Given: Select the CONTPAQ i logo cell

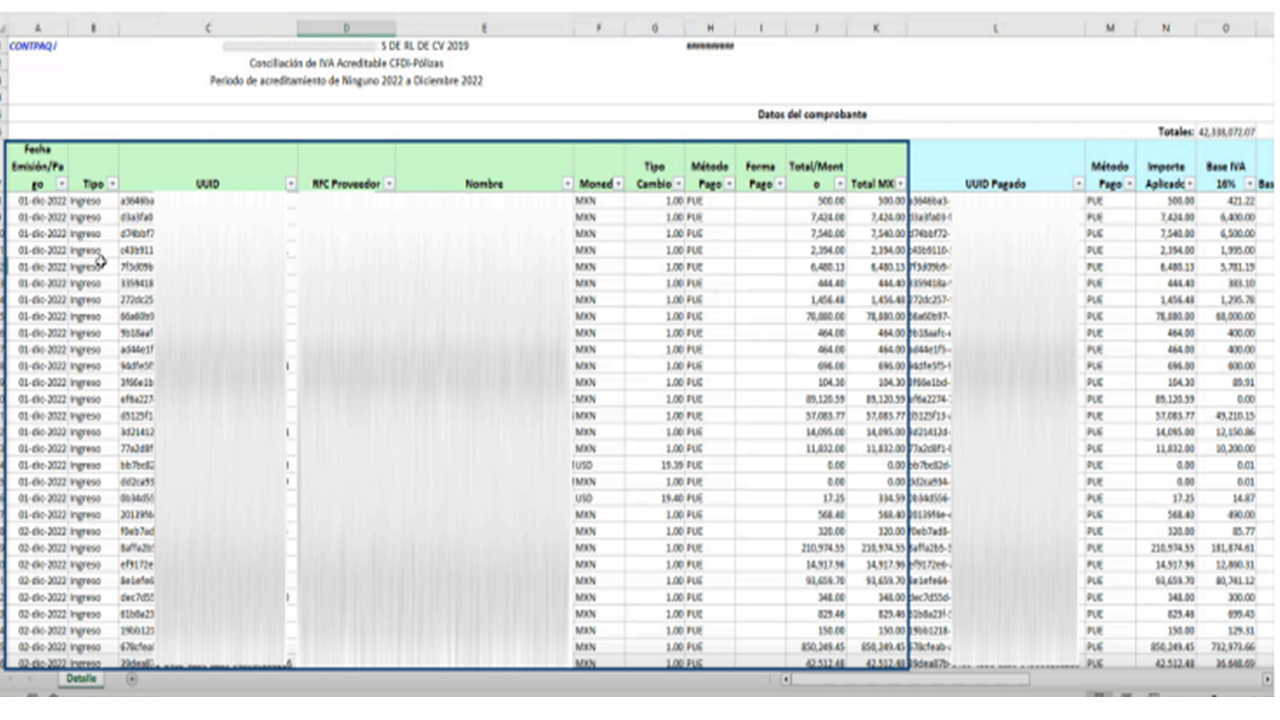Looking at the screenshot, I should [x=33, y=46].
